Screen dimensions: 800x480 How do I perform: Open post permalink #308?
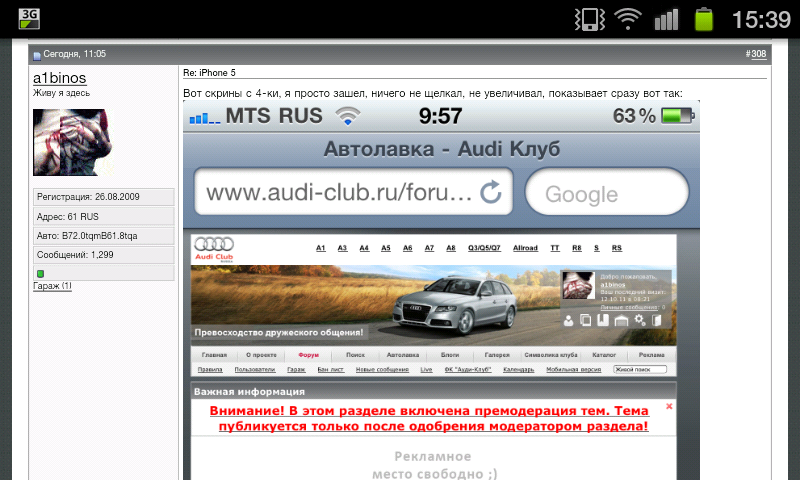(x=758, y=54)
